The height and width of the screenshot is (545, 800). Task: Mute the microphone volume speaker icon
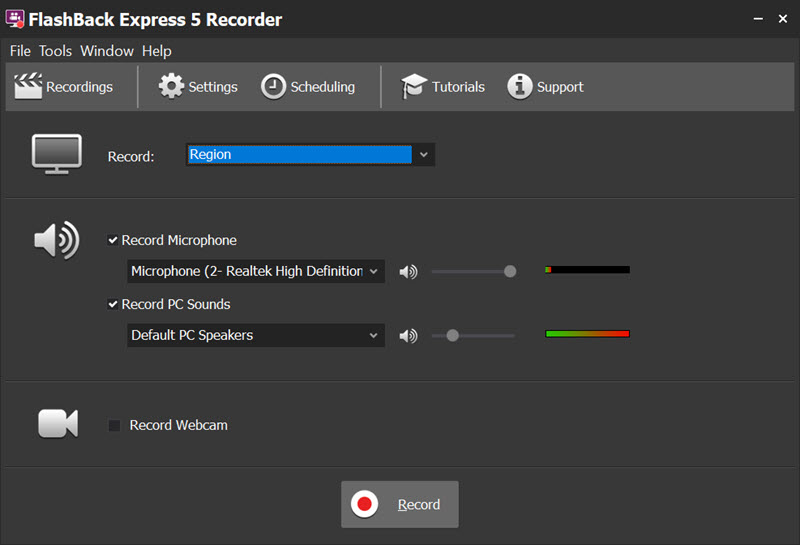(408, 271)
